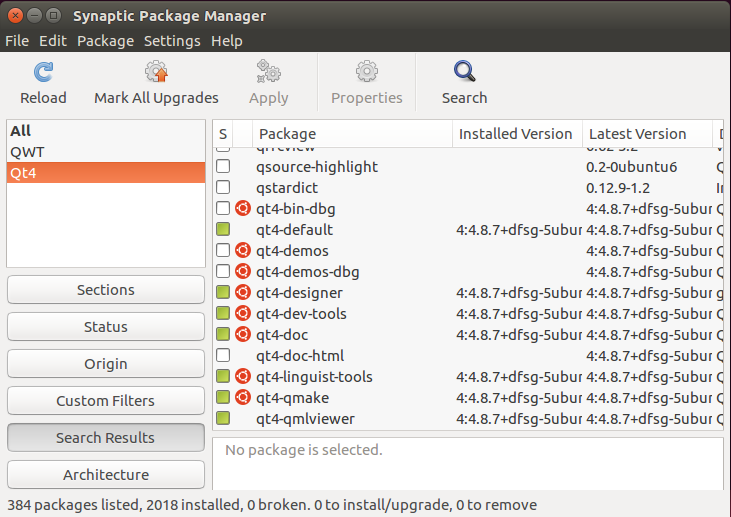Open the Settings menu
The width and height of the screenshot is (731, 517).
point(172,41)
